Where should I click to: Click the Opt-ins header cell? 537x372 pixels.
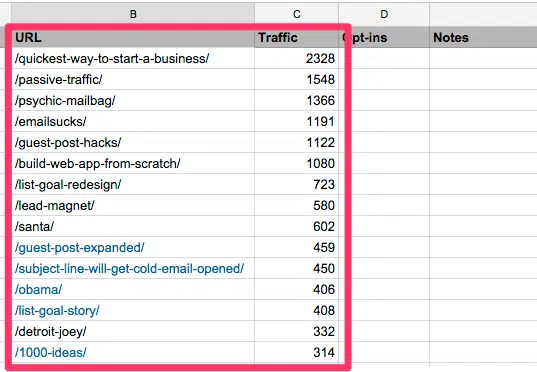pyautogui.click(x=384, y=37)
